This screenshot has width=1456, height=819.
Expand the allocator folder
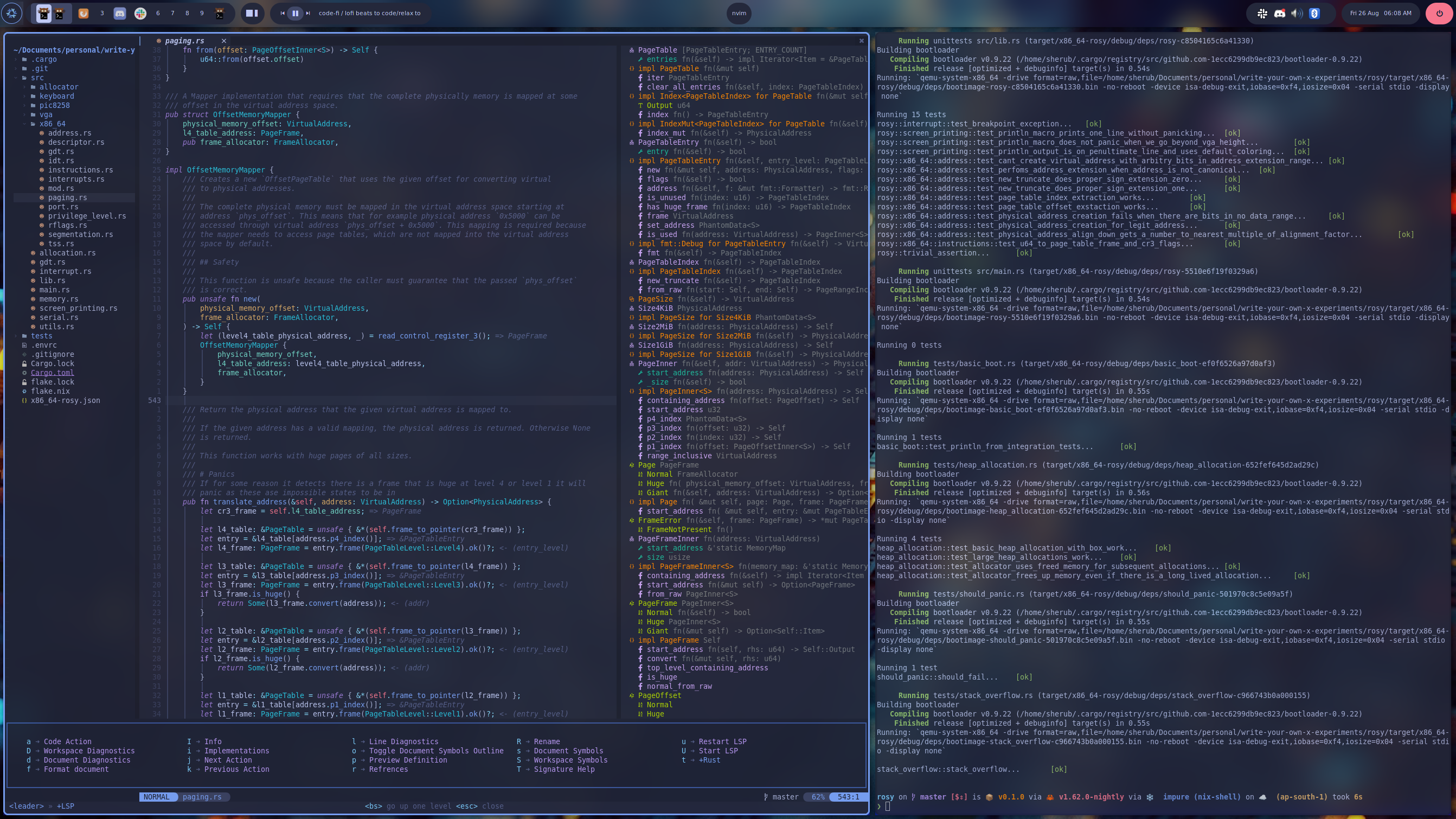(x=59, y=86)
